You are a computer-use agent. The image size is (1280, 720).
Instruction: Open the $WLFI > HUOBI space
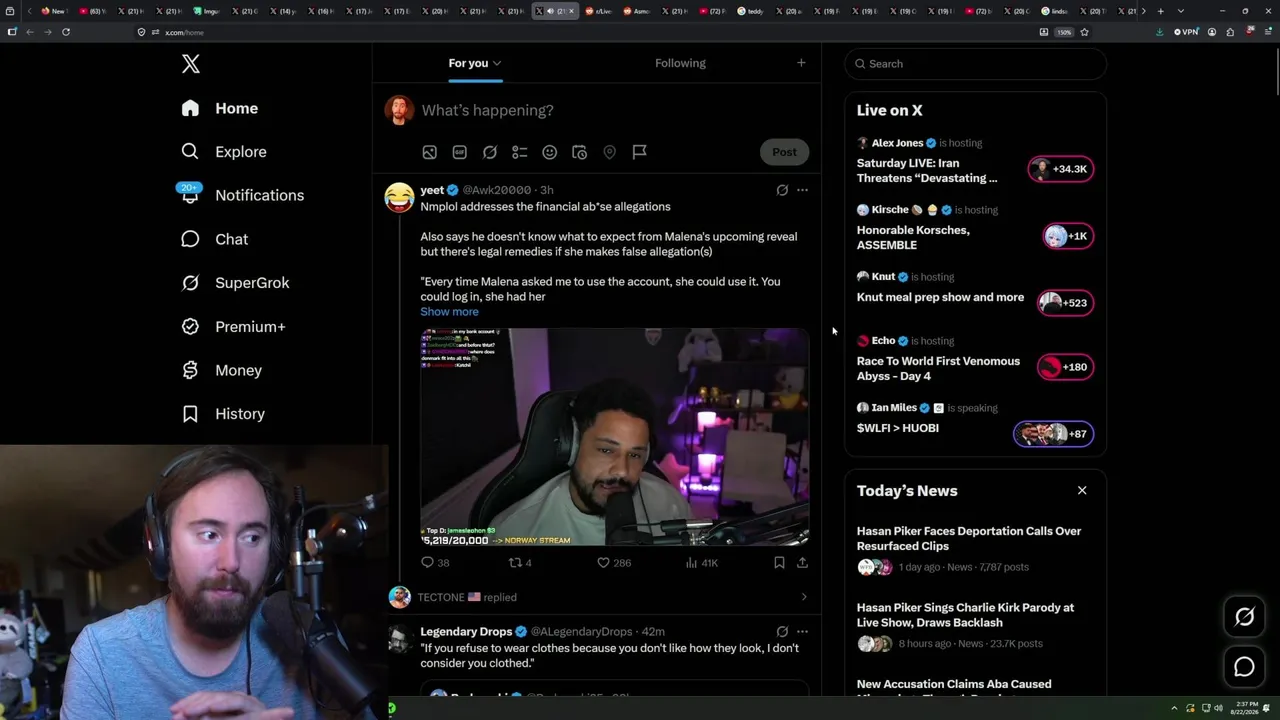point(897,428)
